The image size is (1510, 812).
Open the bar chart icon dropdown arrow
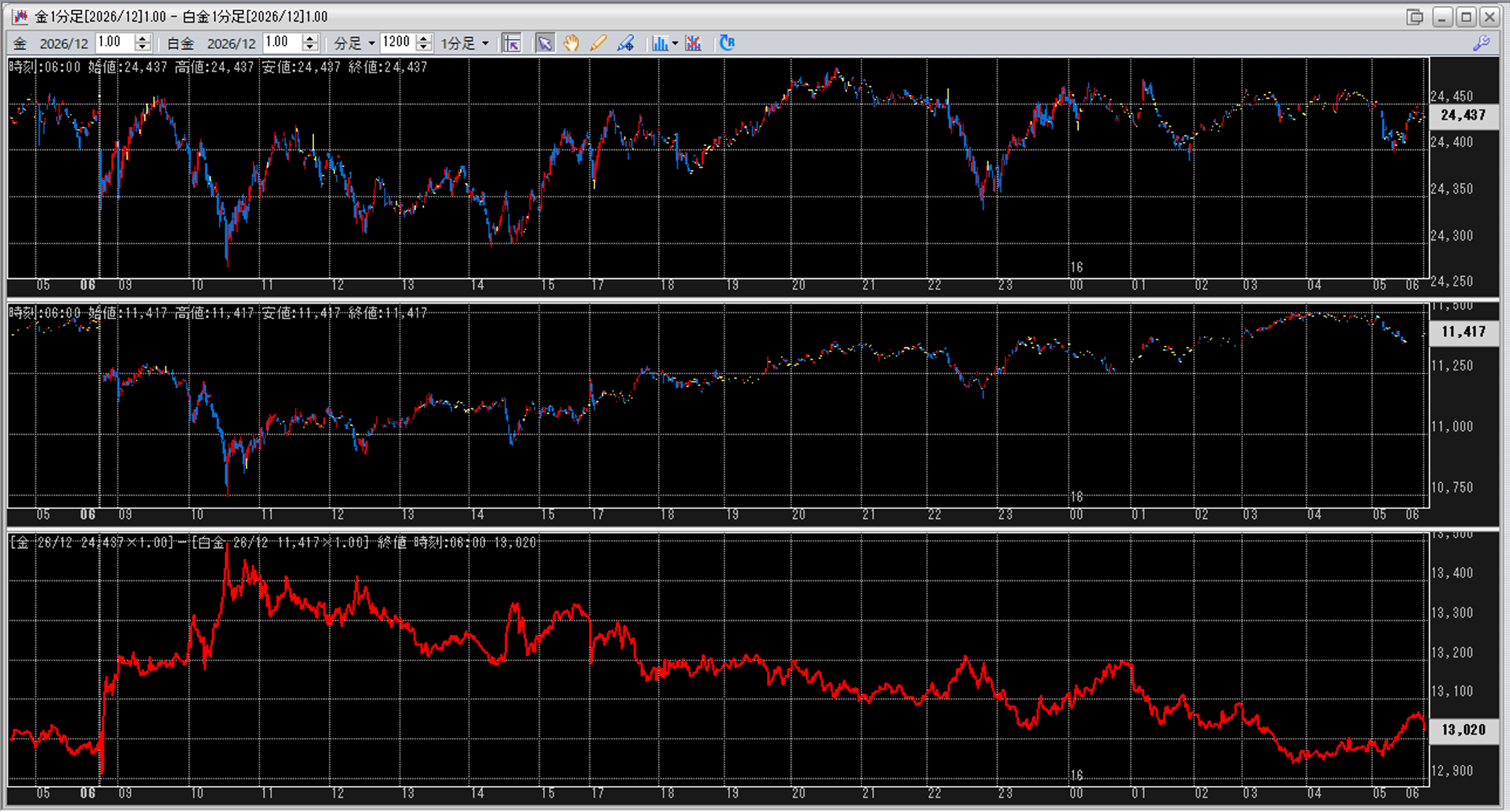pyautogui.click(x=675, y=43)
